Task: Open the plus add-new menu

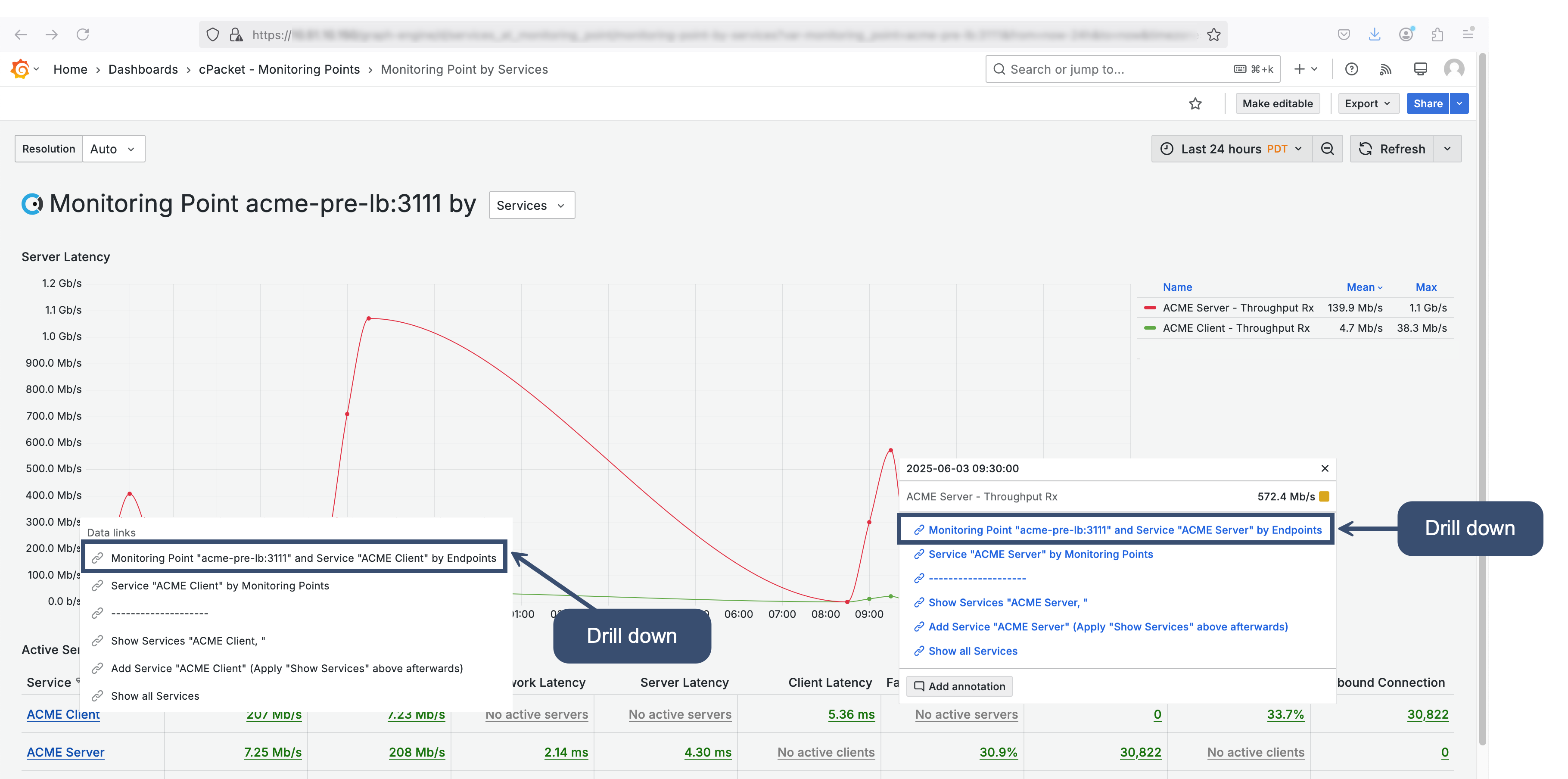Action: (x=1306, y=69)
